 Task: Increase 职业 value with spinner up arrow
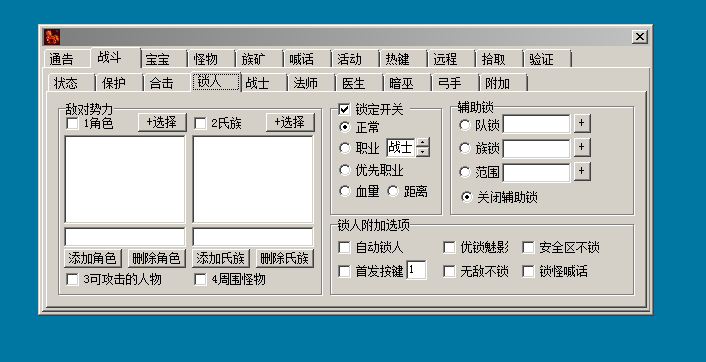coord(422,143)
